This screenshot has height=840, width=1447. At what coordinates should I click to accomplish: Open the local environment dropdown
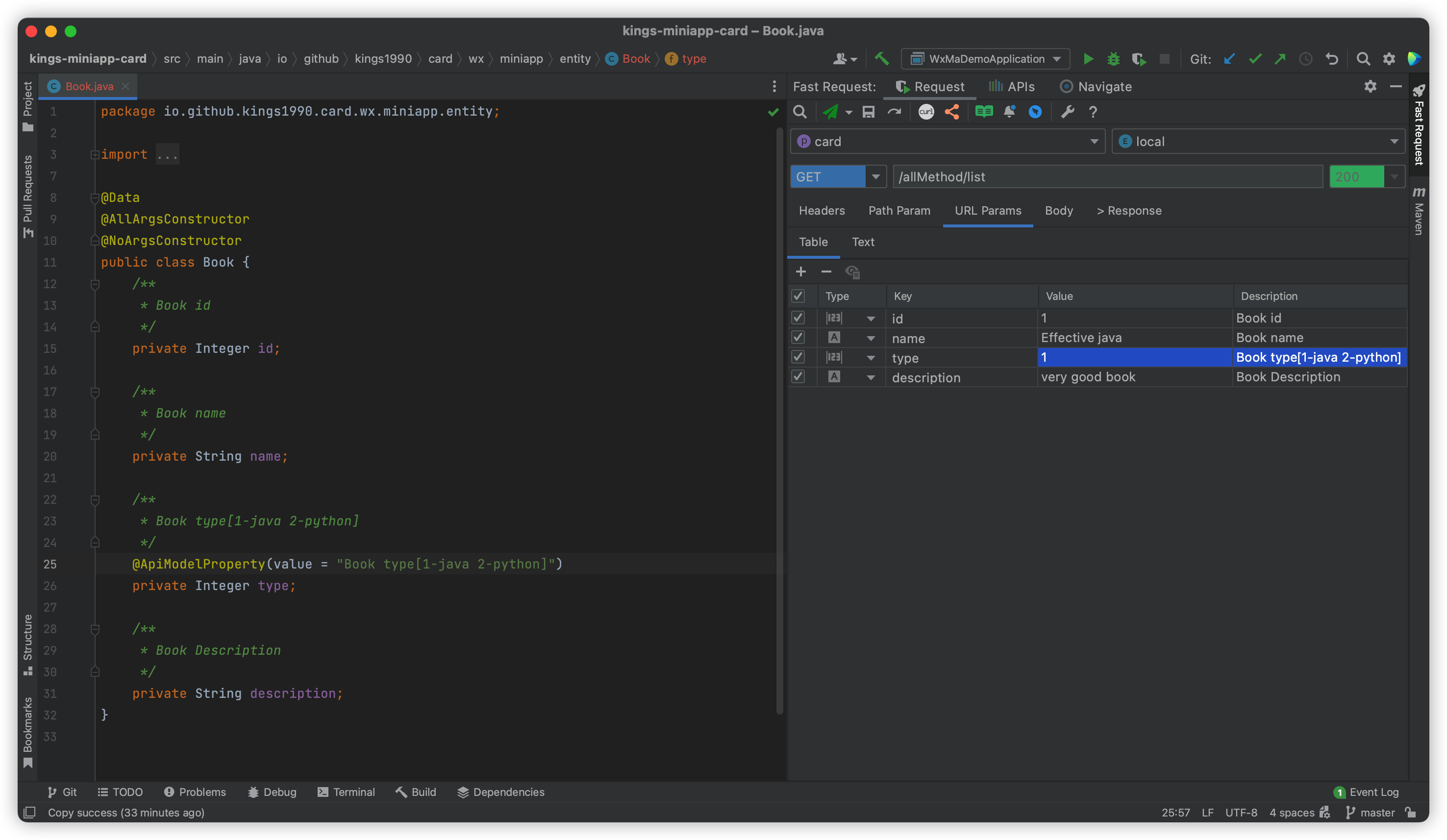pos(1394,142)
